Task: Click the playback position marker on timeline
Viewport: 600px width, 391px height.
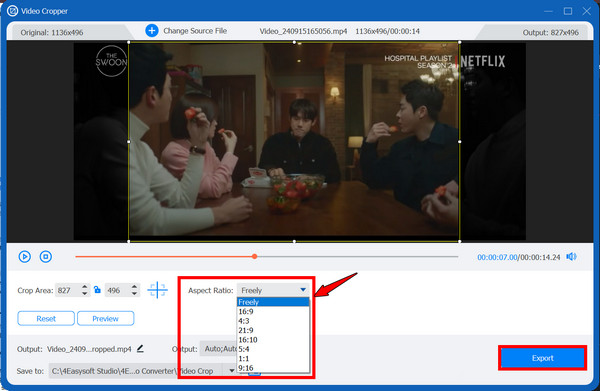Action: click(x=254, y=256)
